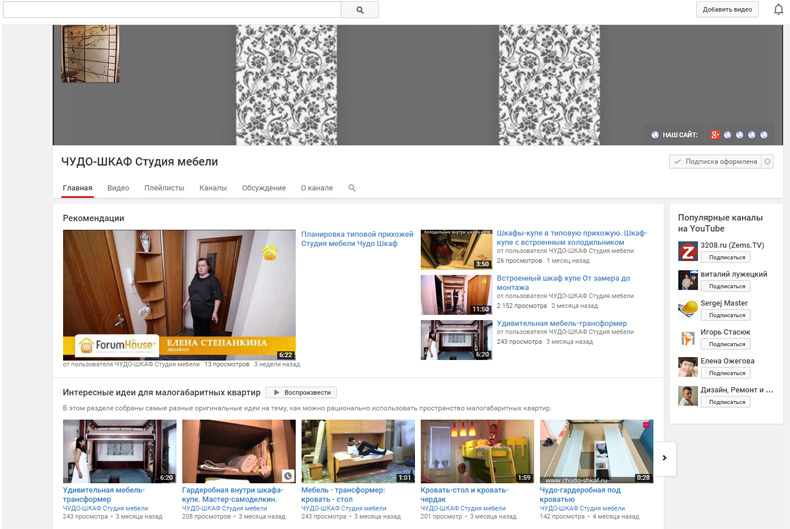Click the Sergej Master channel name
The height and width of the screenshot is (529, 790).
(x=724, y=303)
